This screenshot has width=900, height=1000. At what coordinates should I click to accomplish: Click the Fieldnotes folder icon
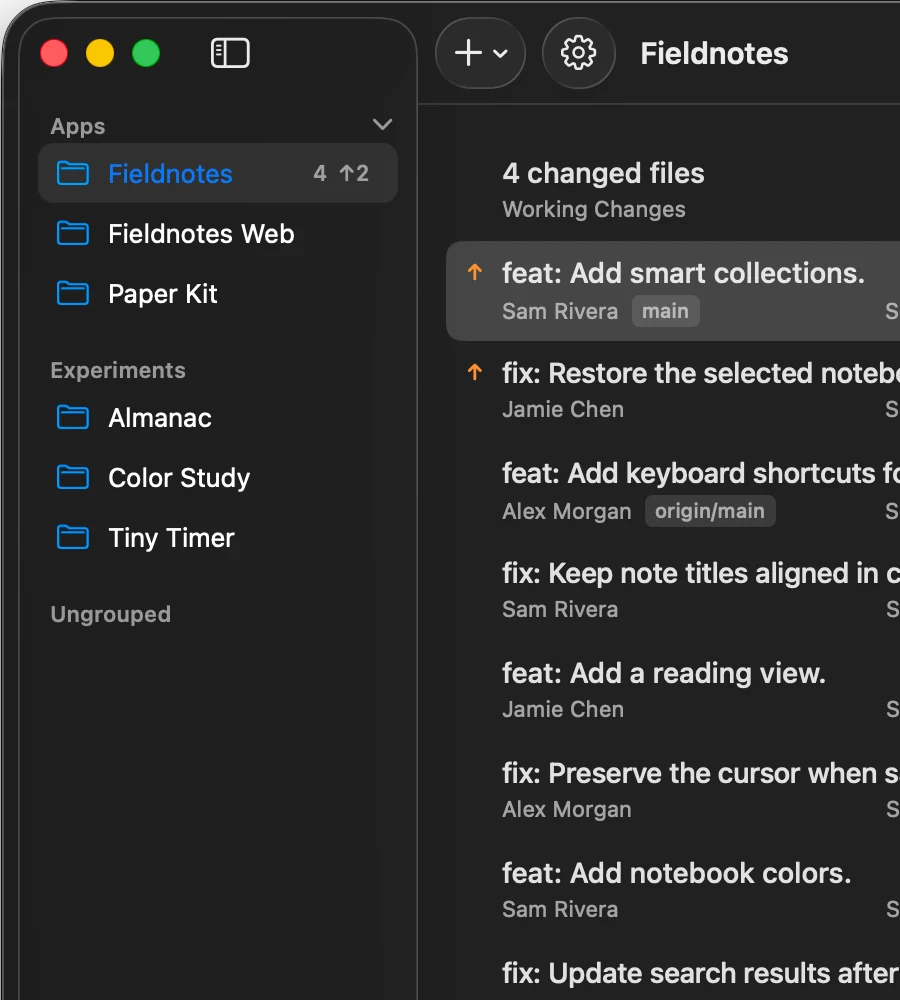click(x=73, y=173)
